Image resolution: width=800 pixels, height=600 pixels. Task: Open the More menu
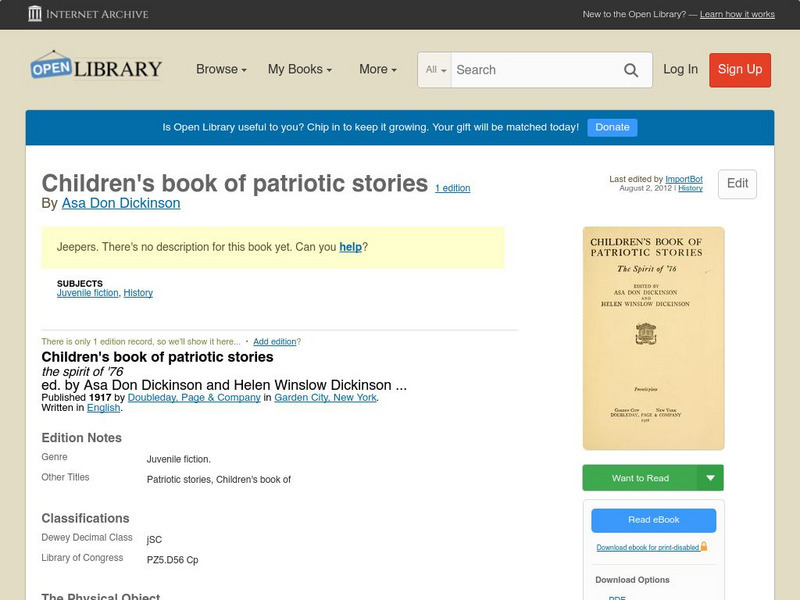[376, 70]
